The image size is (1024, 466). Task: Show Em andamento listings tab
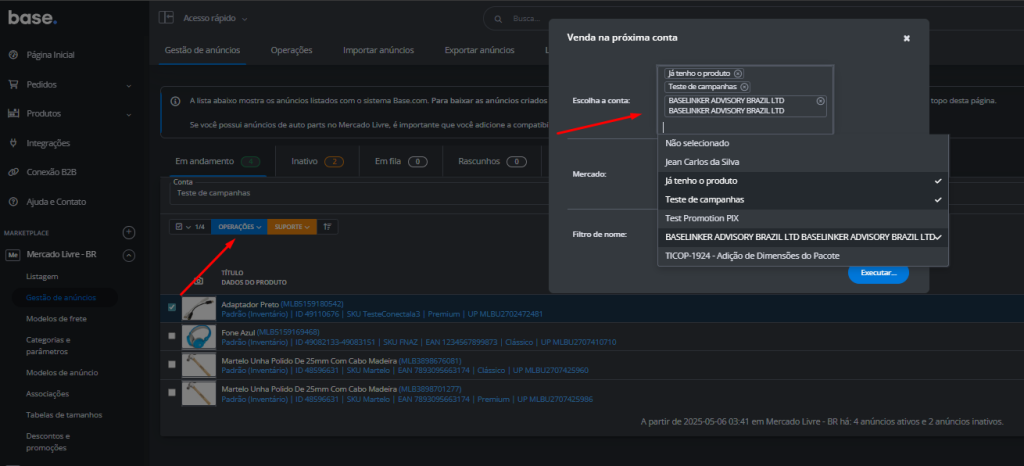[218, 161]
